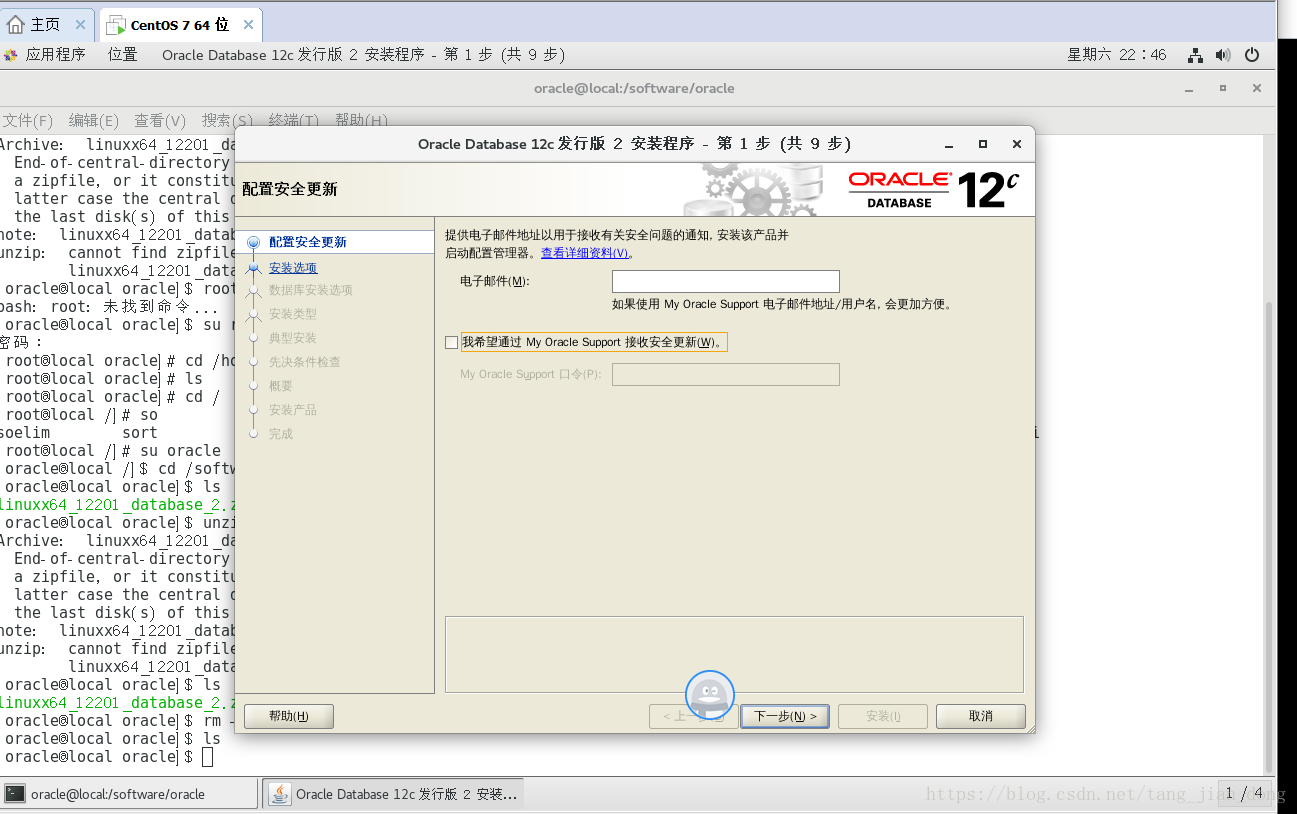Toggle My Oracle Support security updates checkbox
Image resolution: width=1297 pixels, height=814 pixels.
pyautogui.click(x=452, y=342)
